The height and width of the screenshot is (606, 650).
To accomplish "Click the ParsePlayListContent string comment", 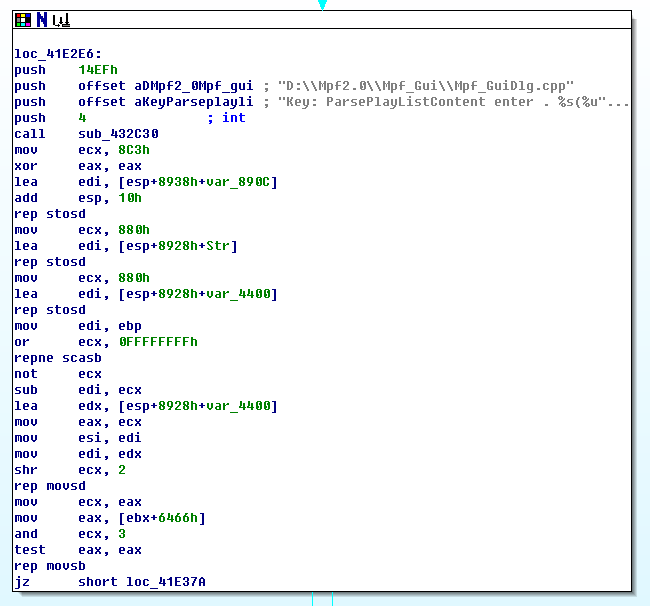I will tap(453, 102).
